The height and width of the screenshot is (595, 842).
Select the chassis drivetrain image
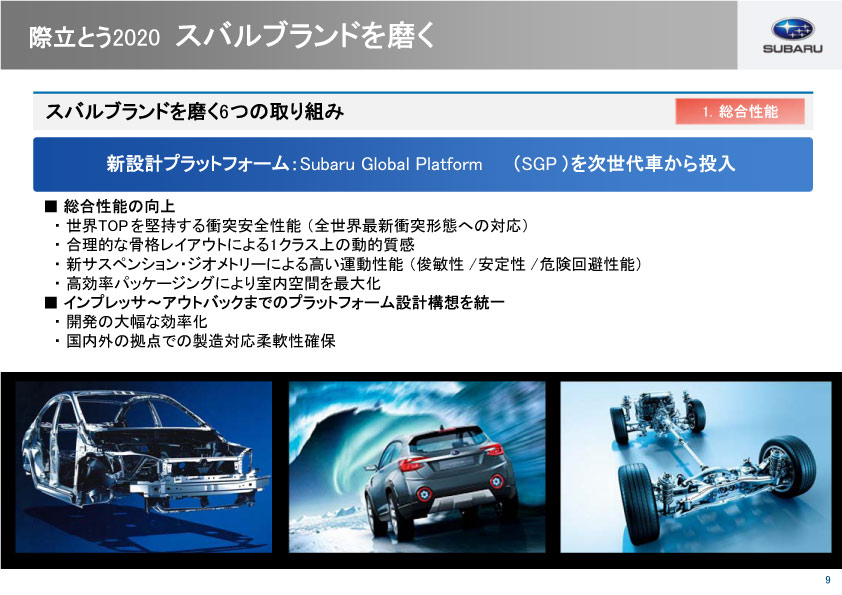click(695, 467)
